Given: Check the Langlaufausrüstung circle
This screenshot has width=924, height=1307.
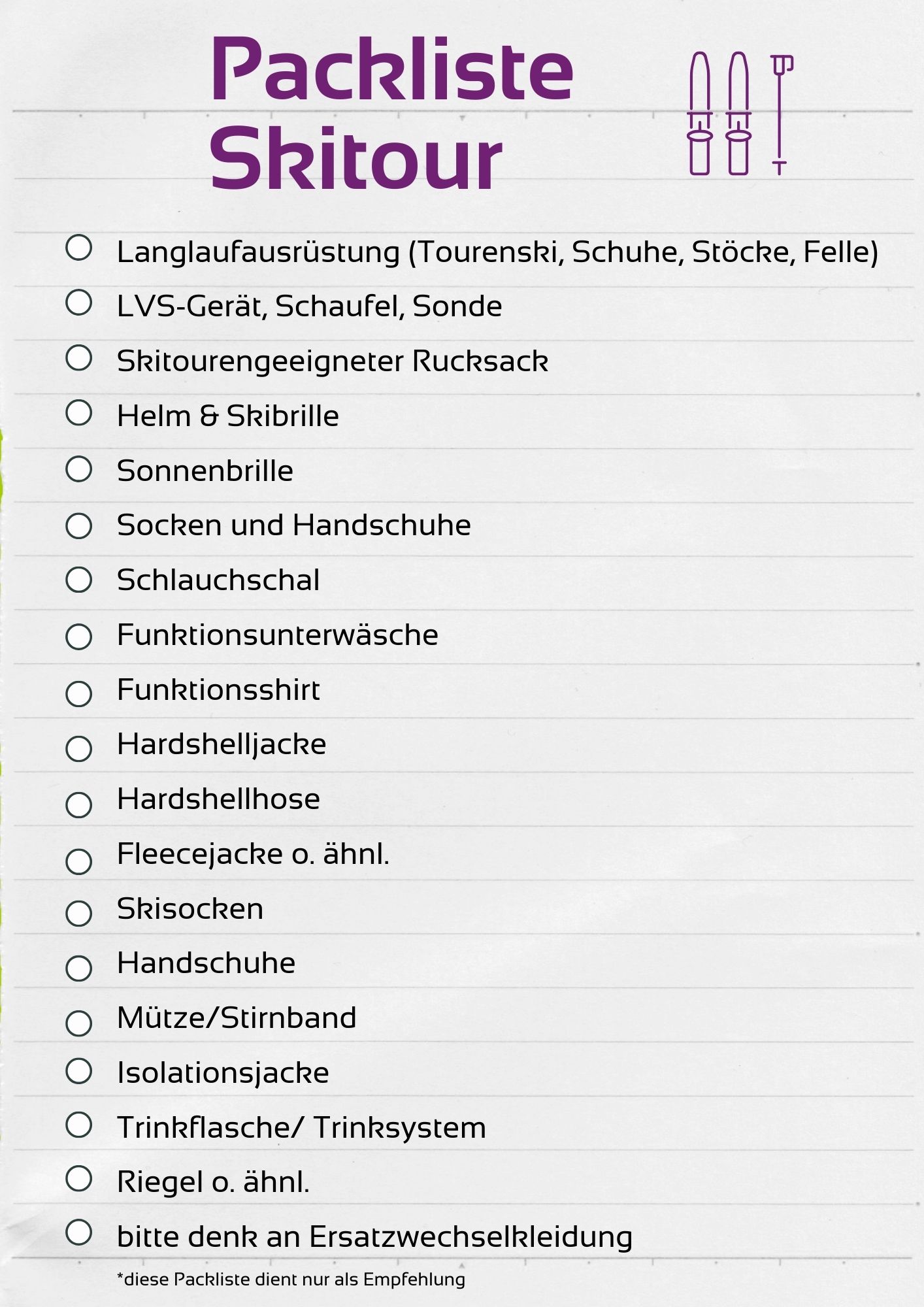Looking at the screenshot, I should [x=79, y=248].
